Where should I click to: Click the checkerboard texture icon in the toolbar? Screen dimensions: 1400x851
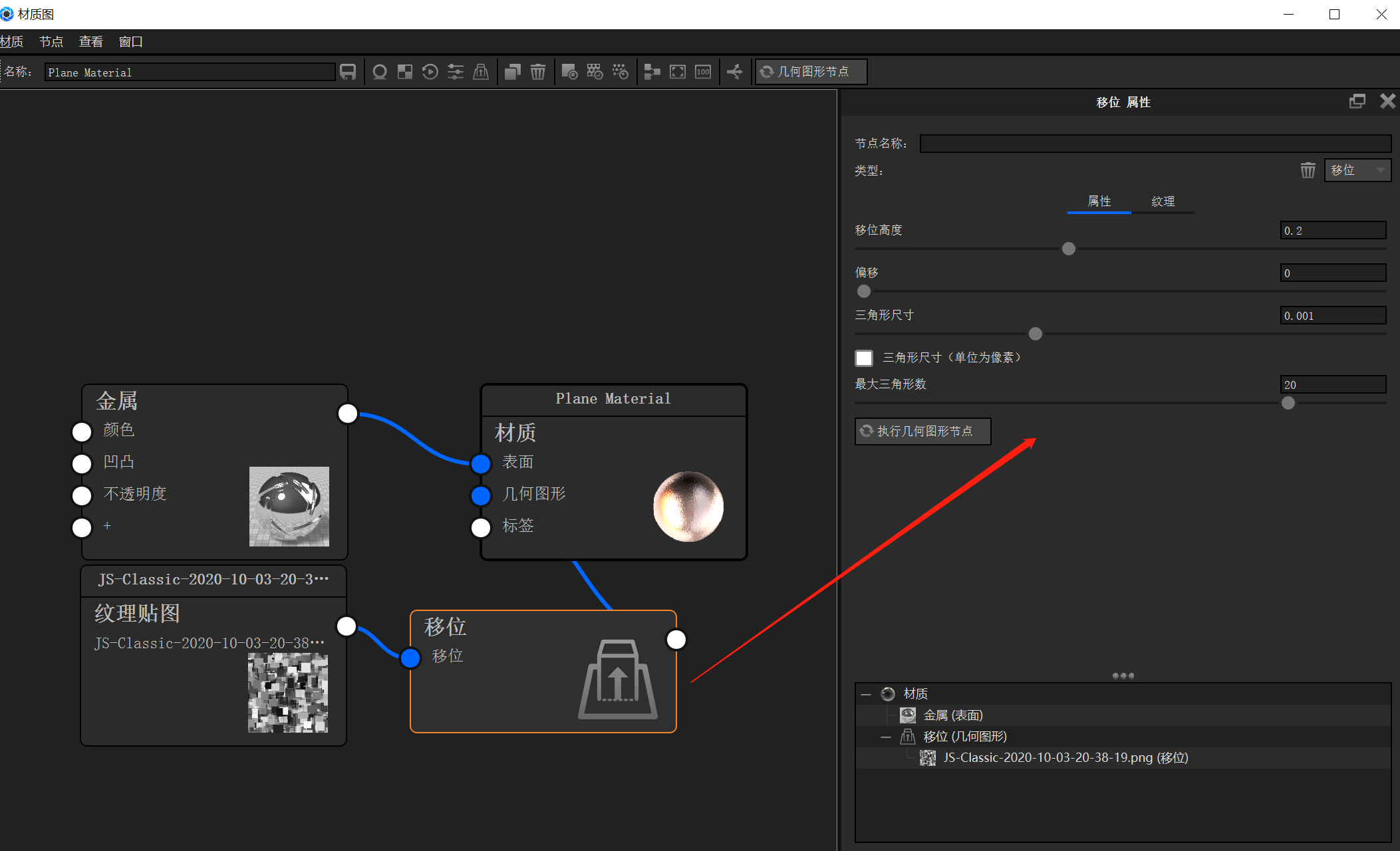[404, 71]
